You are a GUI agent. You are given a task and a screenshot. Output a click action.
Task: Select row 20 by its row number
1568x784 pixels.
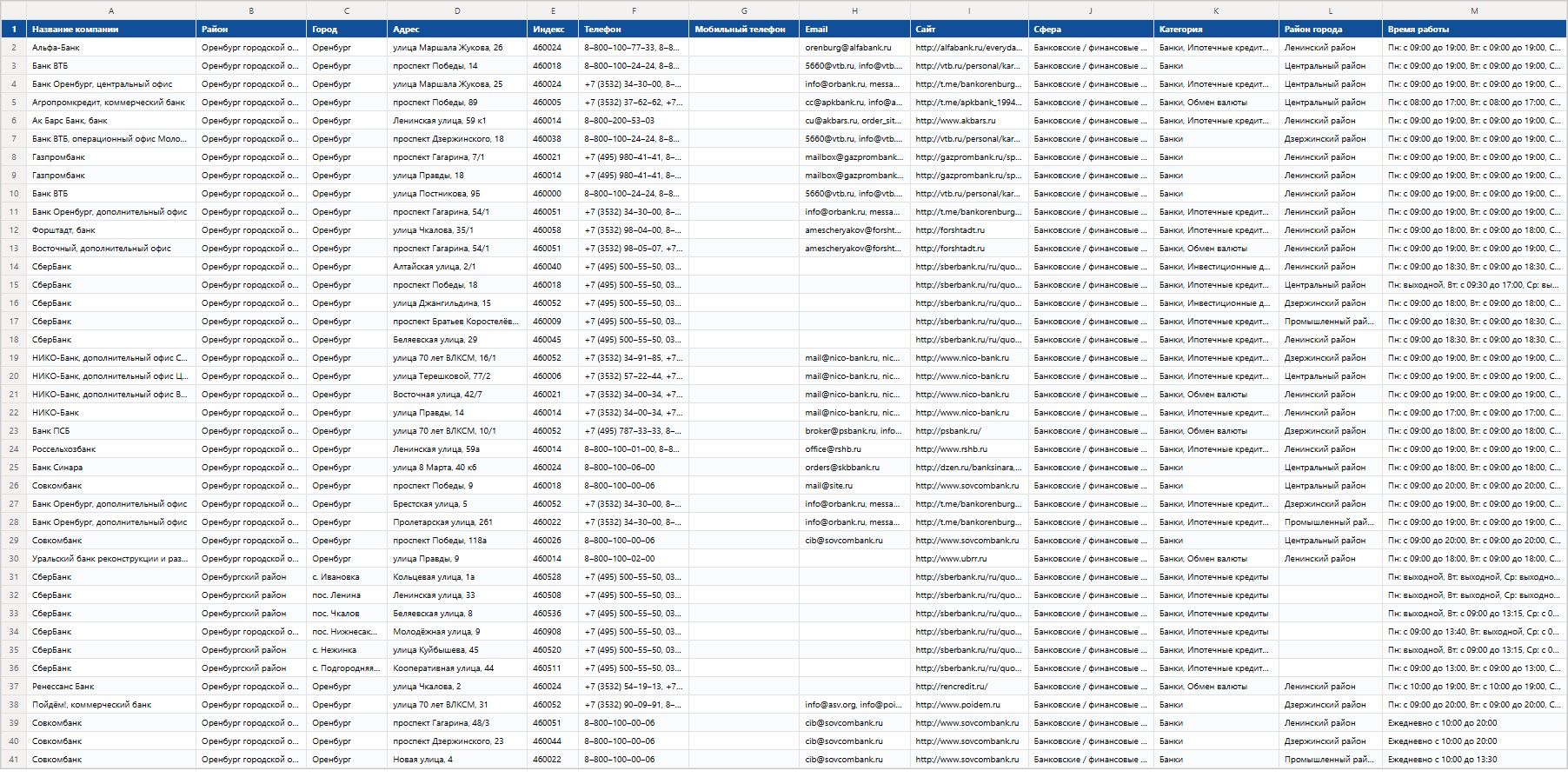13,376
